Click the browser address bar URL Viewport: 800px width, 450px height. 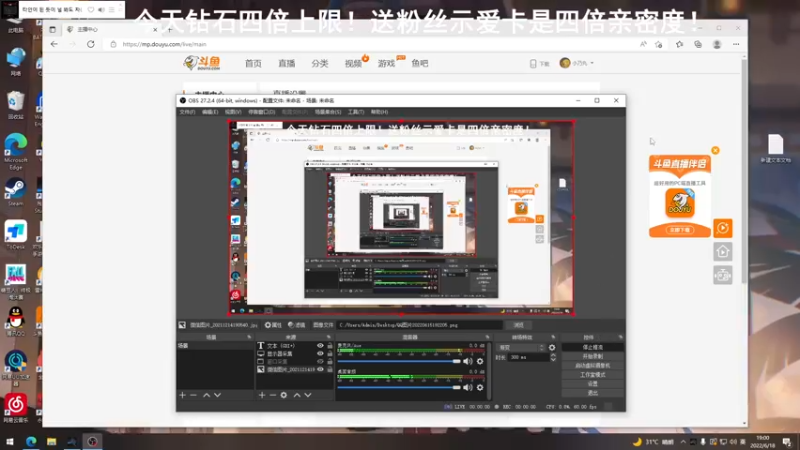(x=164, y=44)
